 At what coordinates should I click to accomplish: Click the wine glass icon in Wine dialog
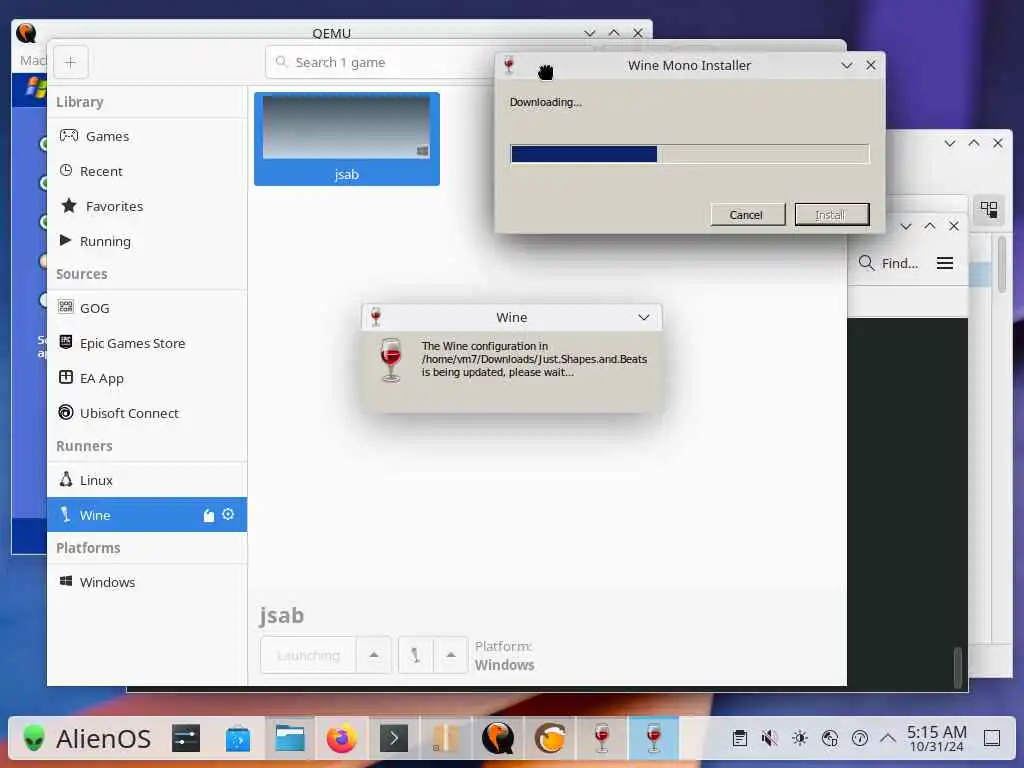point(391,360)
